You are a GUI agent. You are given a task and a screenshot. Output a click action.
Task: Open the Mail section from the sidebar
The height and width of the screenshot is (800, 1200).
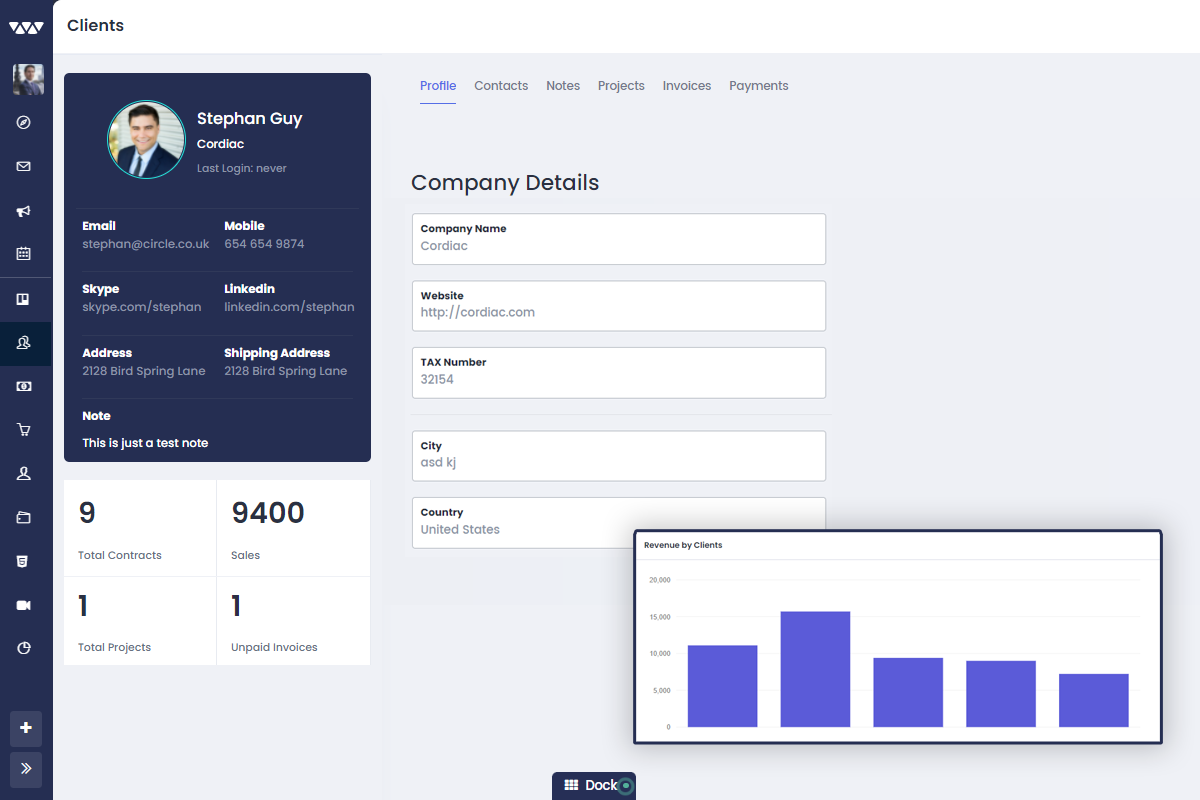tap(25, 166)
